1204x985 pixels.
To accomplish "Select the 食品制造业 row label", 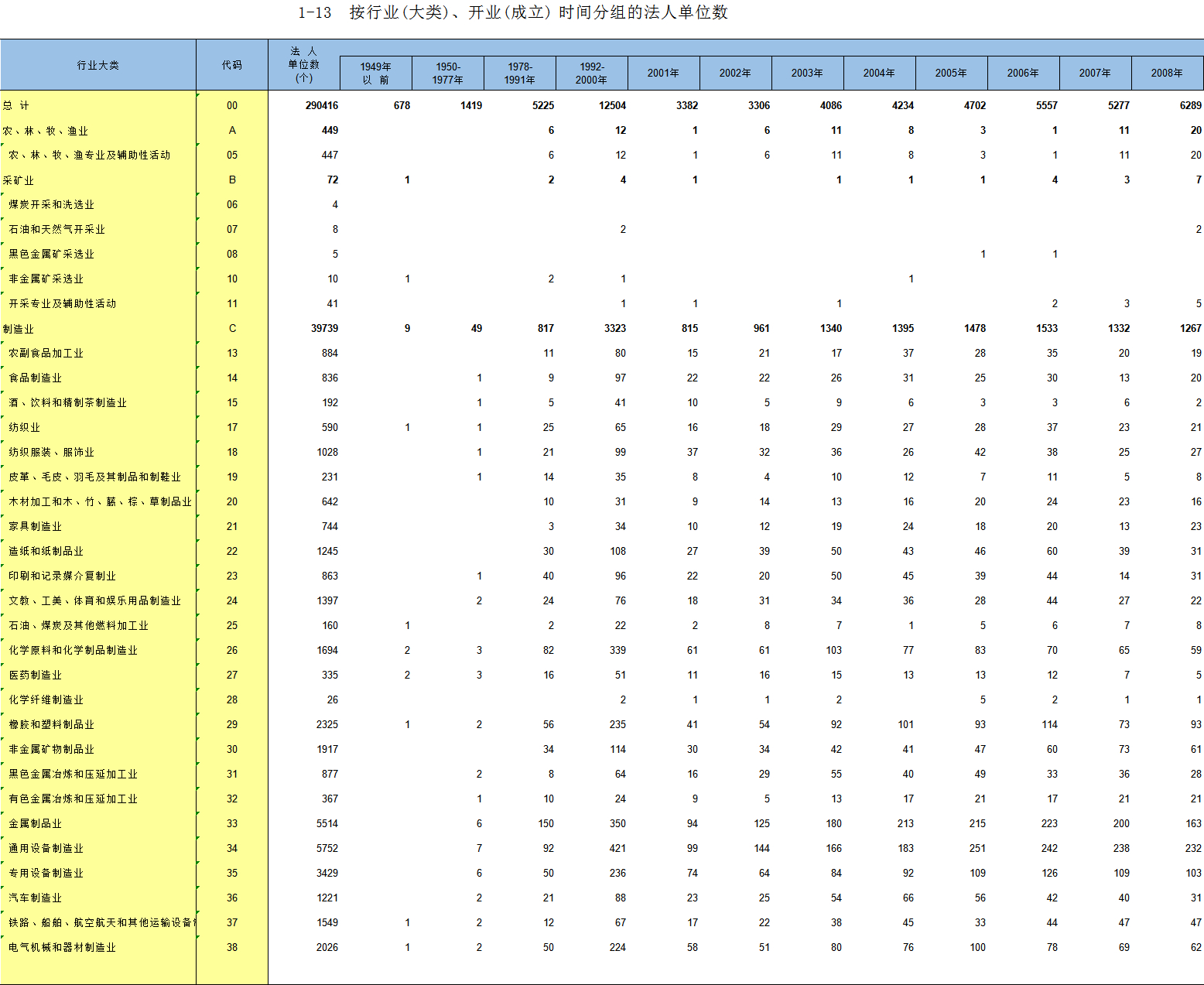I will click(36, 378).
